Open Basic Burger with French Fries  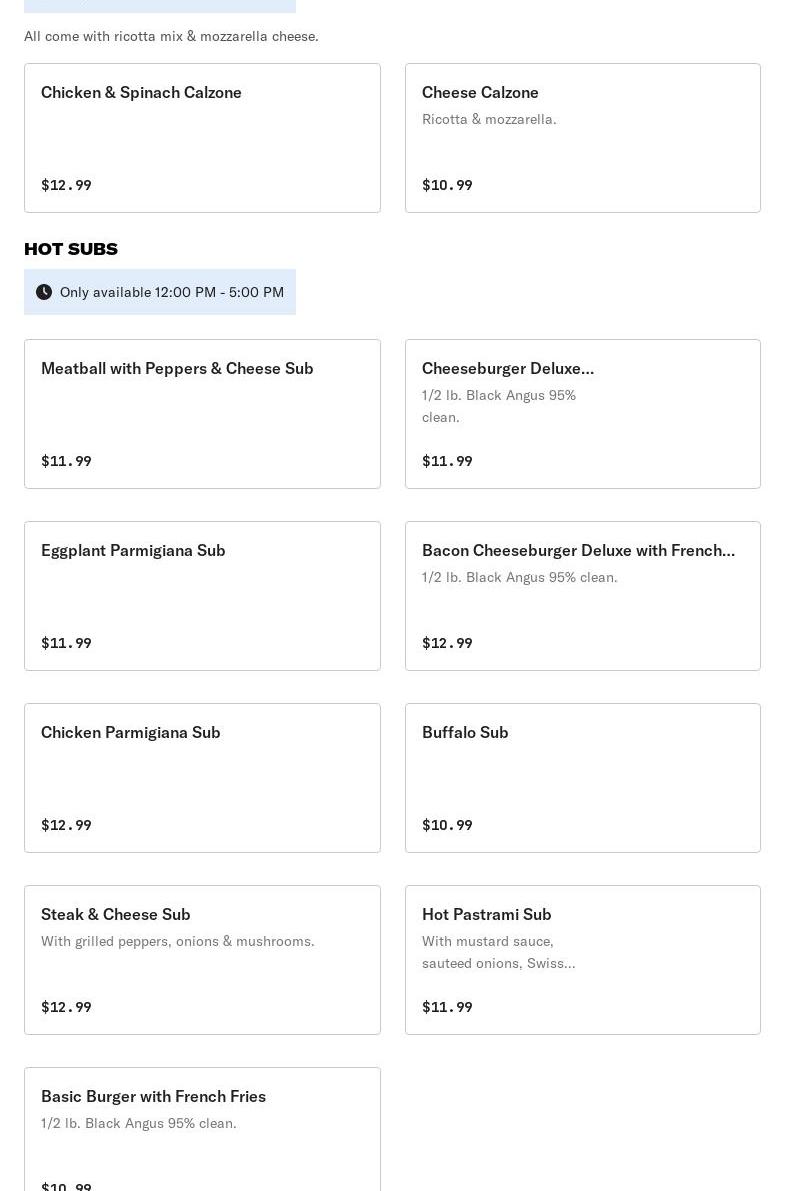pyautogui.click(x=202, y=1130)
